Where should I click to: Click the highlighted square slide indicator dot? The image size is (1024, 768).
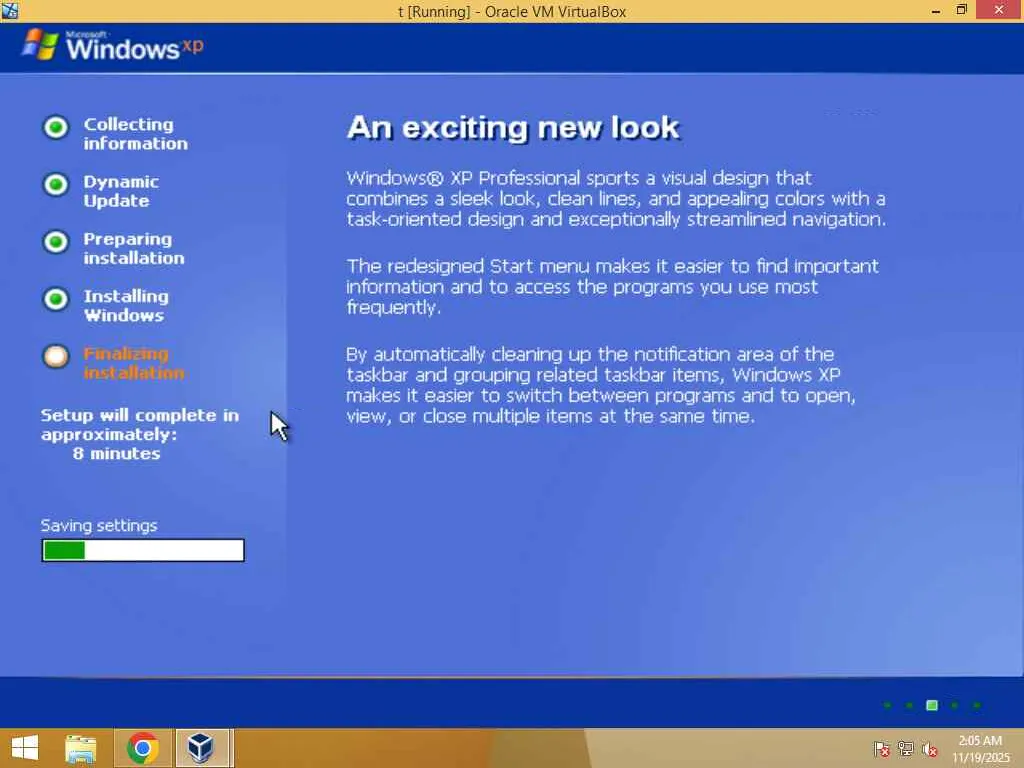[932, 705]
